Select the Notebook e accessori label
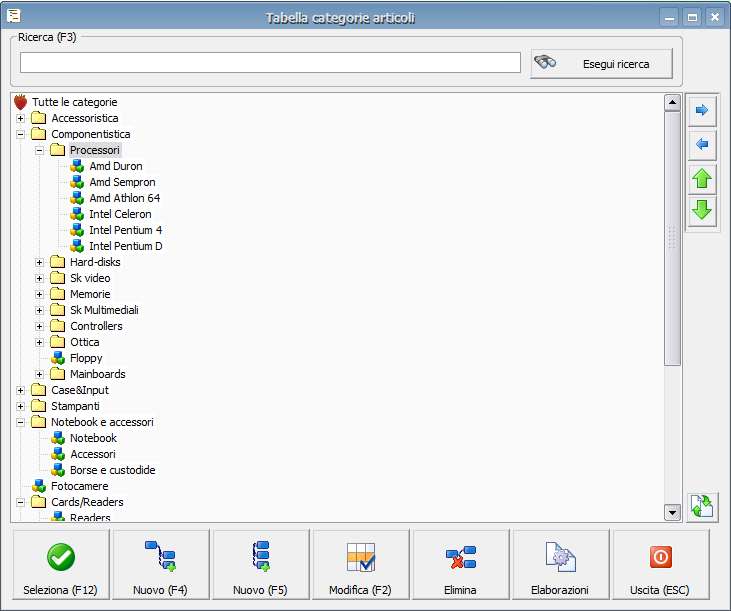Image resolution: width=731 pixels, height=611 pixels. [x=102, y=422]
